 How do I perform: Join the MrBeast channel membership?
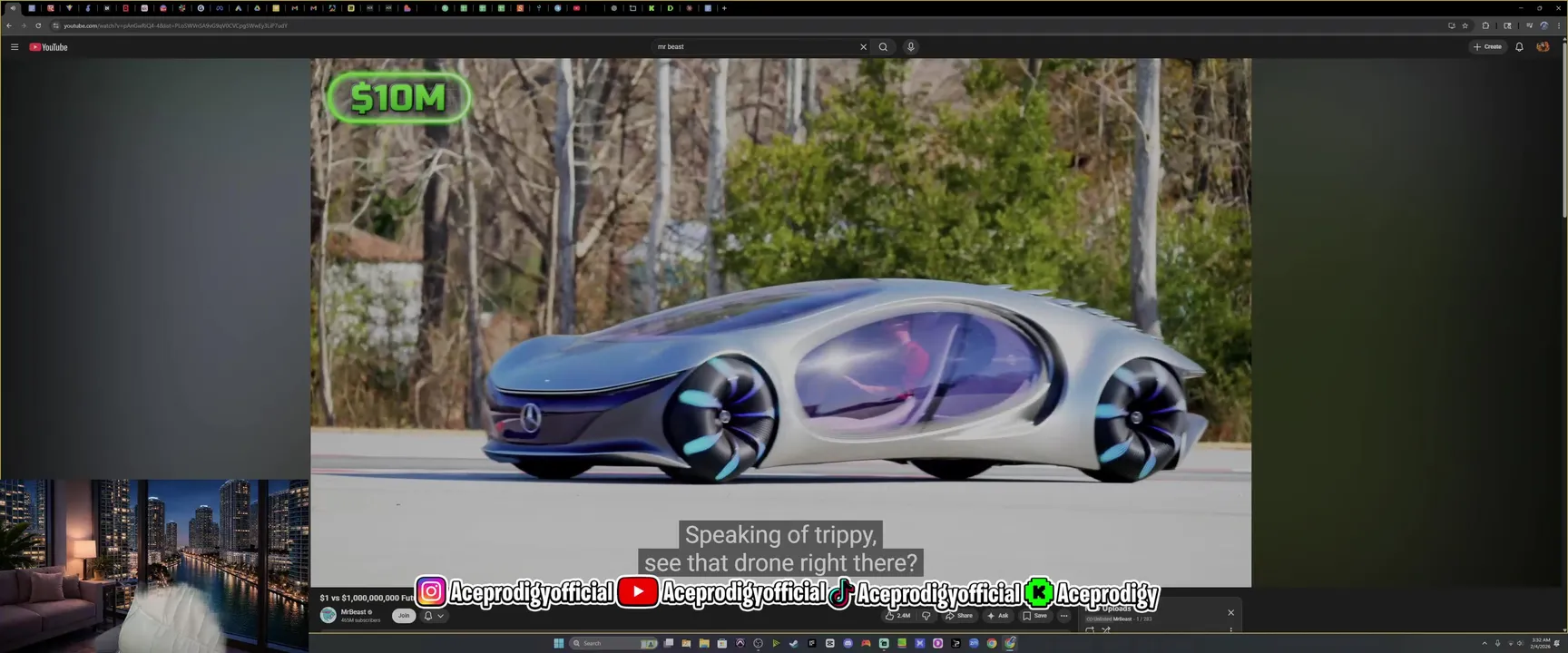pos(404,616)
